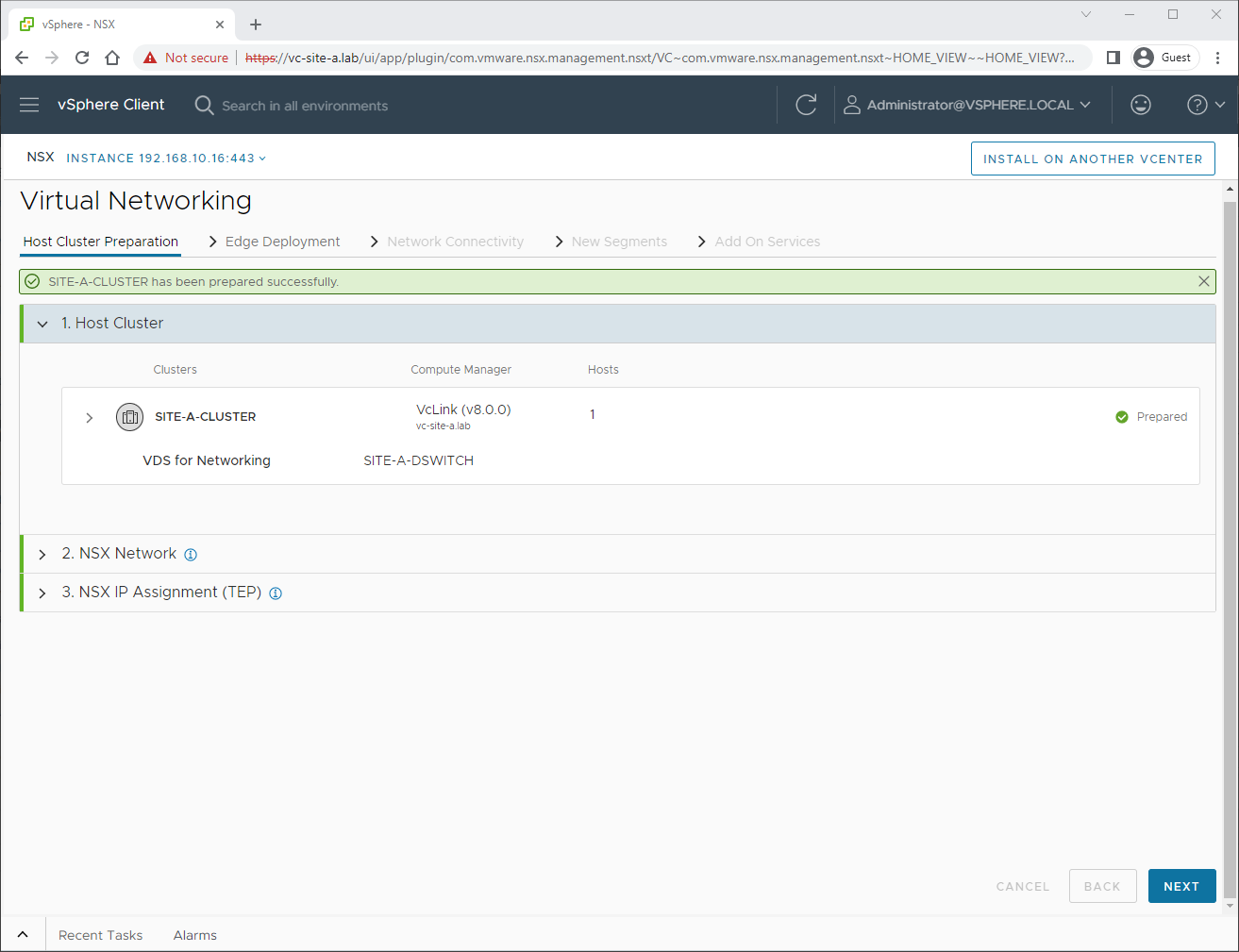Click the vSphere Client title
Viewport: 1239px width, 952px height.
tap(111, 105)
